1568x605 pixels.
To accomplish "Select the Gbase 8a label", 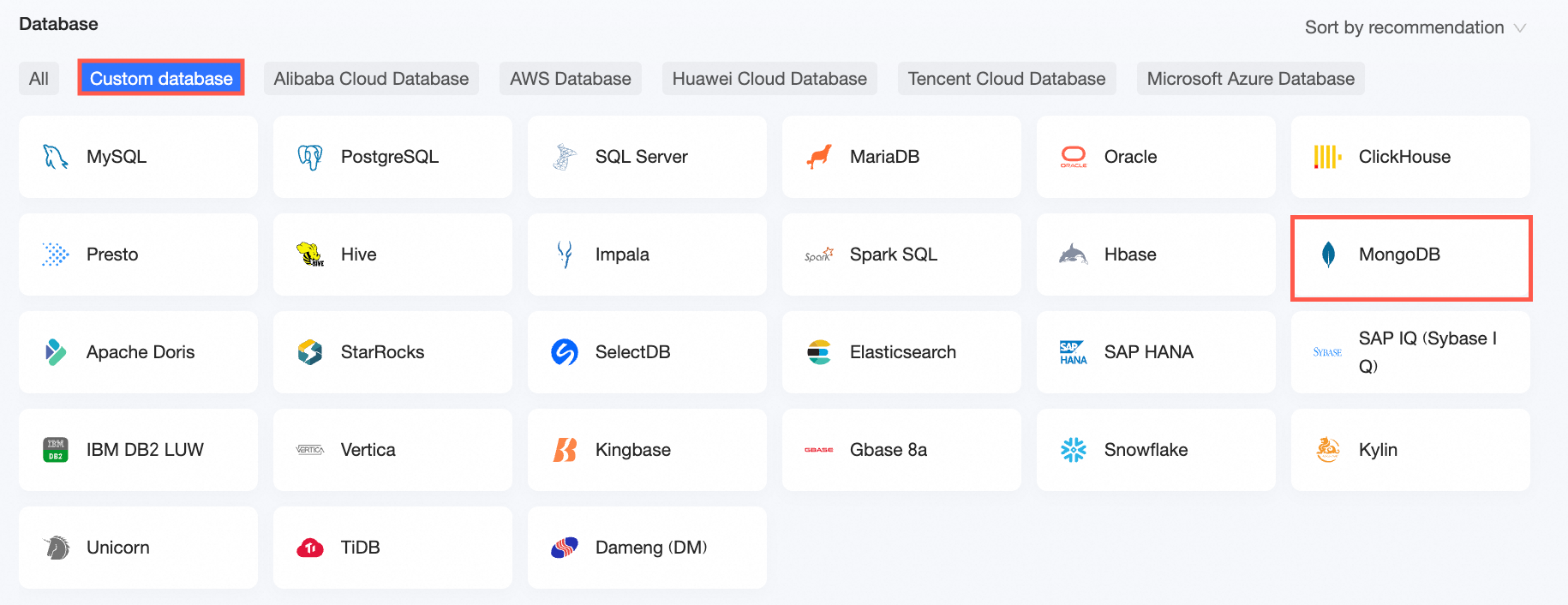I will 889,450.
